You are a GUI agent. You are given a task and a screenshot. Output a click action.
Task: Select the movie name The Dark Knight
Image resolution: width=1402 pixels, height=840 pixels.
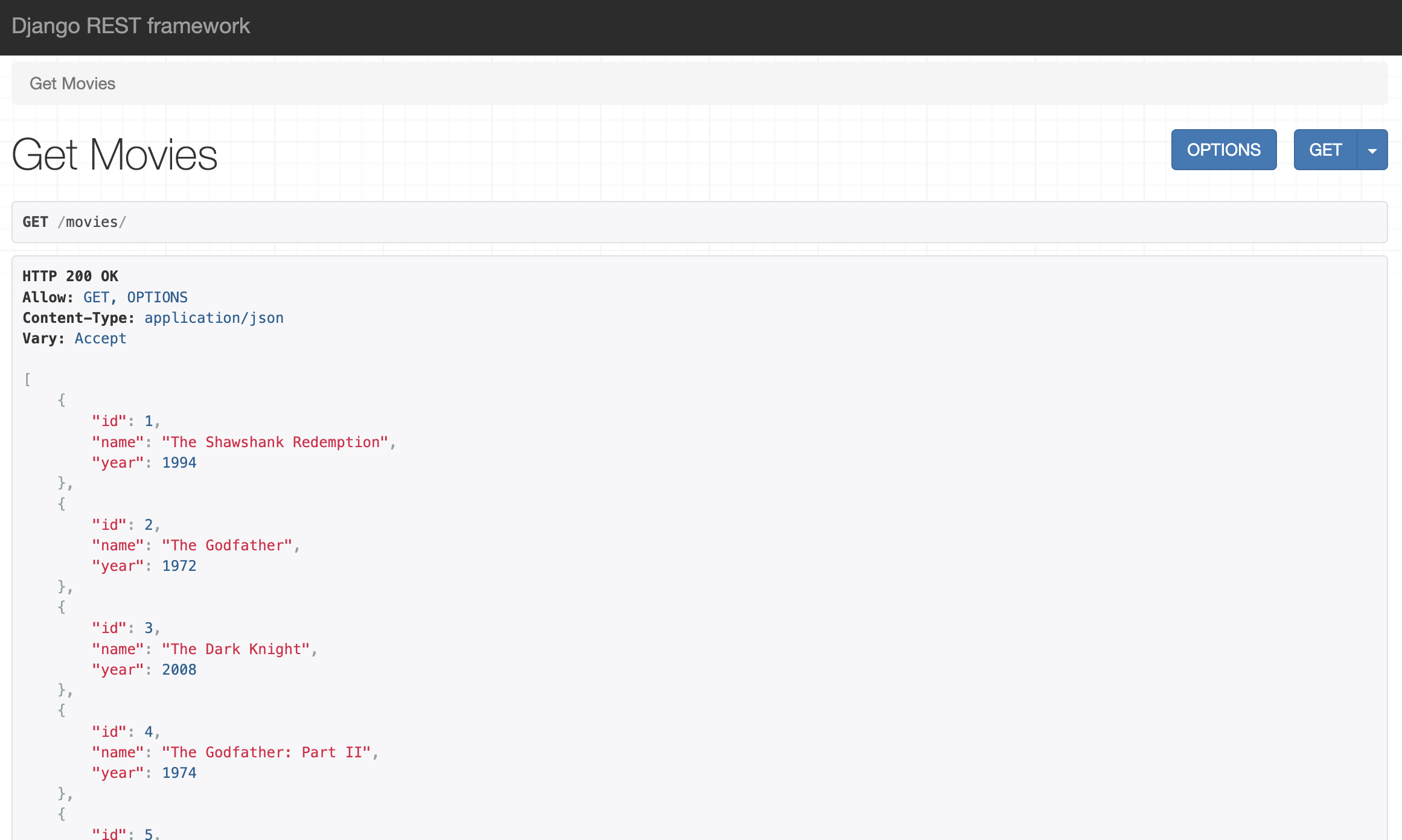coord(235,649)
